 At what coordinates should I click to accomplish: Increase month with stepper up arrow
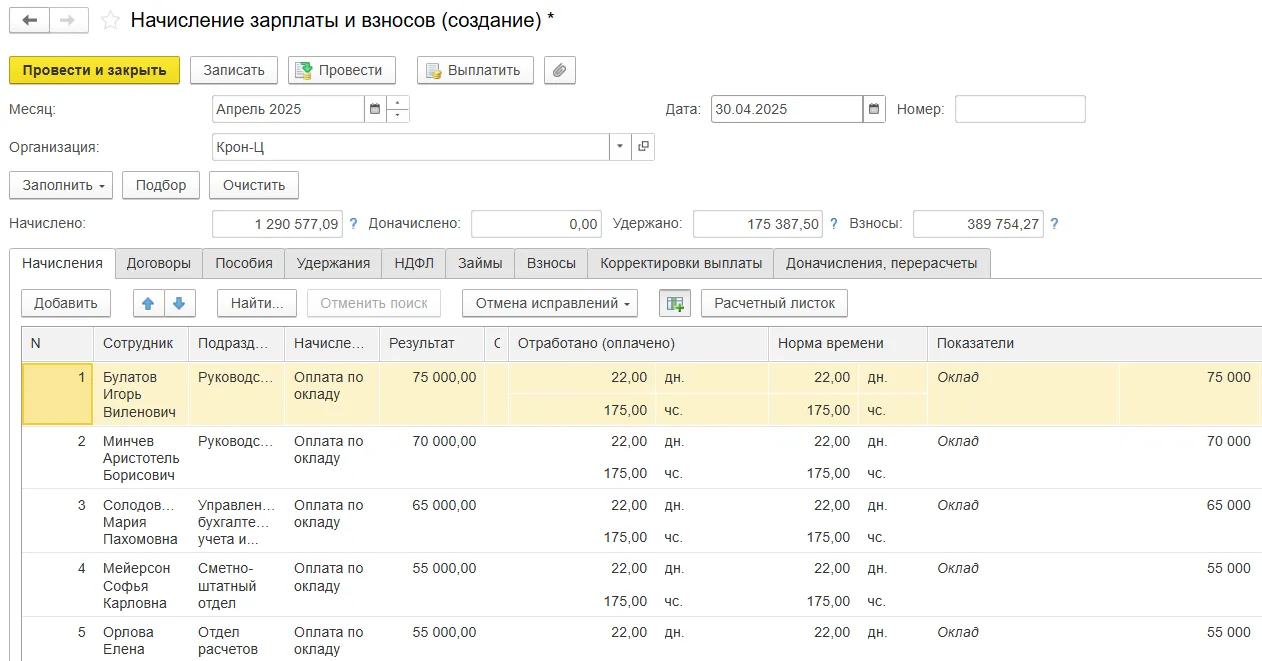[x=398, y=103]
